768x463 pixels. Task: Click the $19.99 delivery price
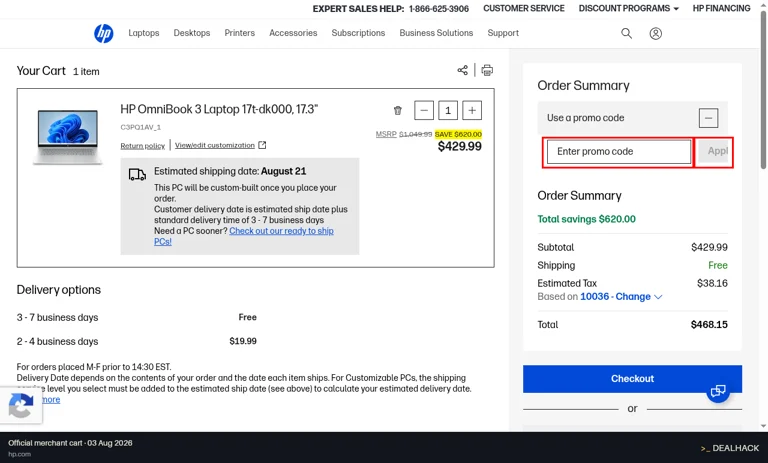coord(243,341)
